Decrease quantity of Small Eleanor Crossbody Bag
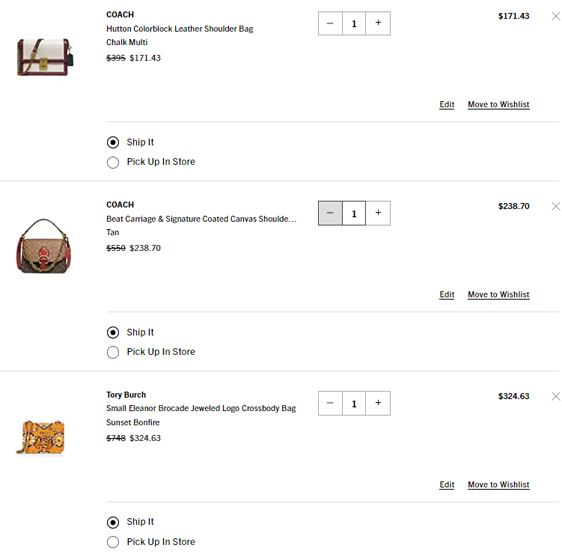The height and width of the screenshot is (553, 562). (x=330, y=403)
